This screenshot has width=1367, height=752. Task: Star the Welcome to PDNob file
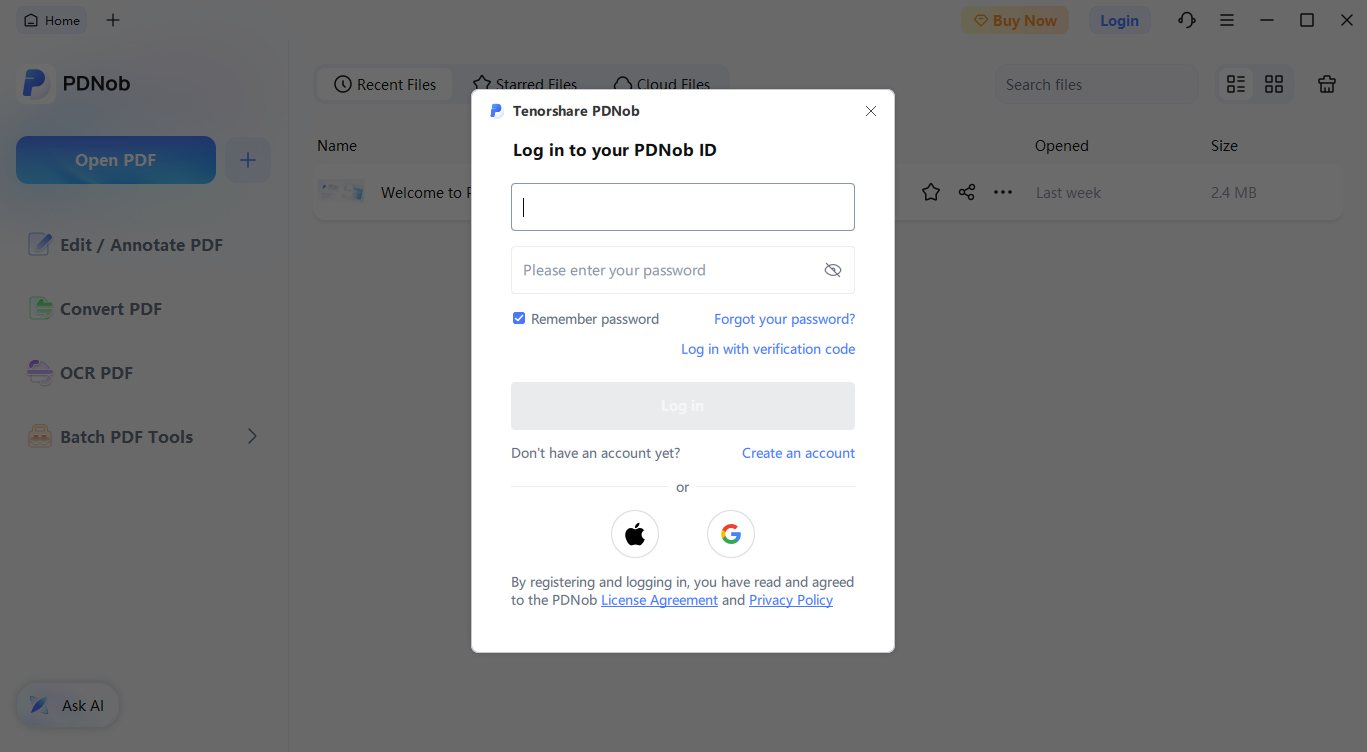930,192
